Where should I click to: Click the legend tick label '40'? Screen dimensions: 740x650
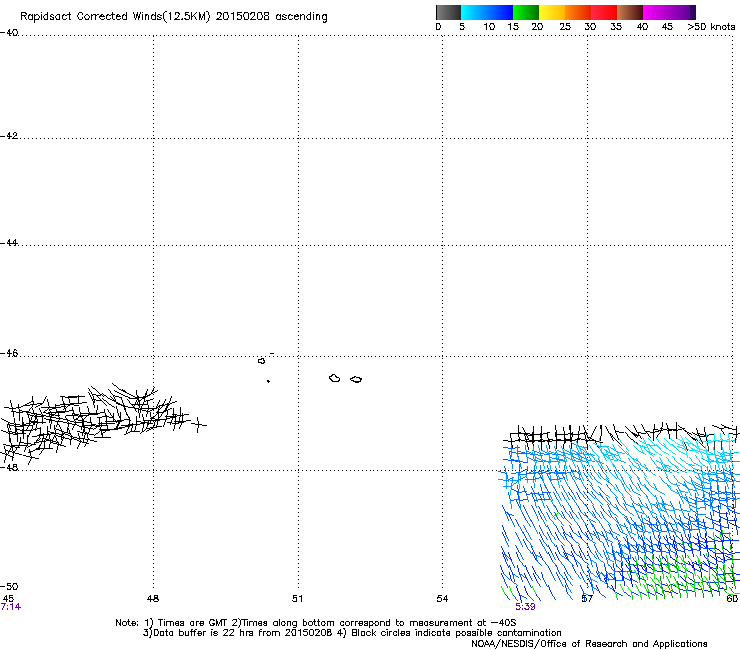tap(642, 27)
